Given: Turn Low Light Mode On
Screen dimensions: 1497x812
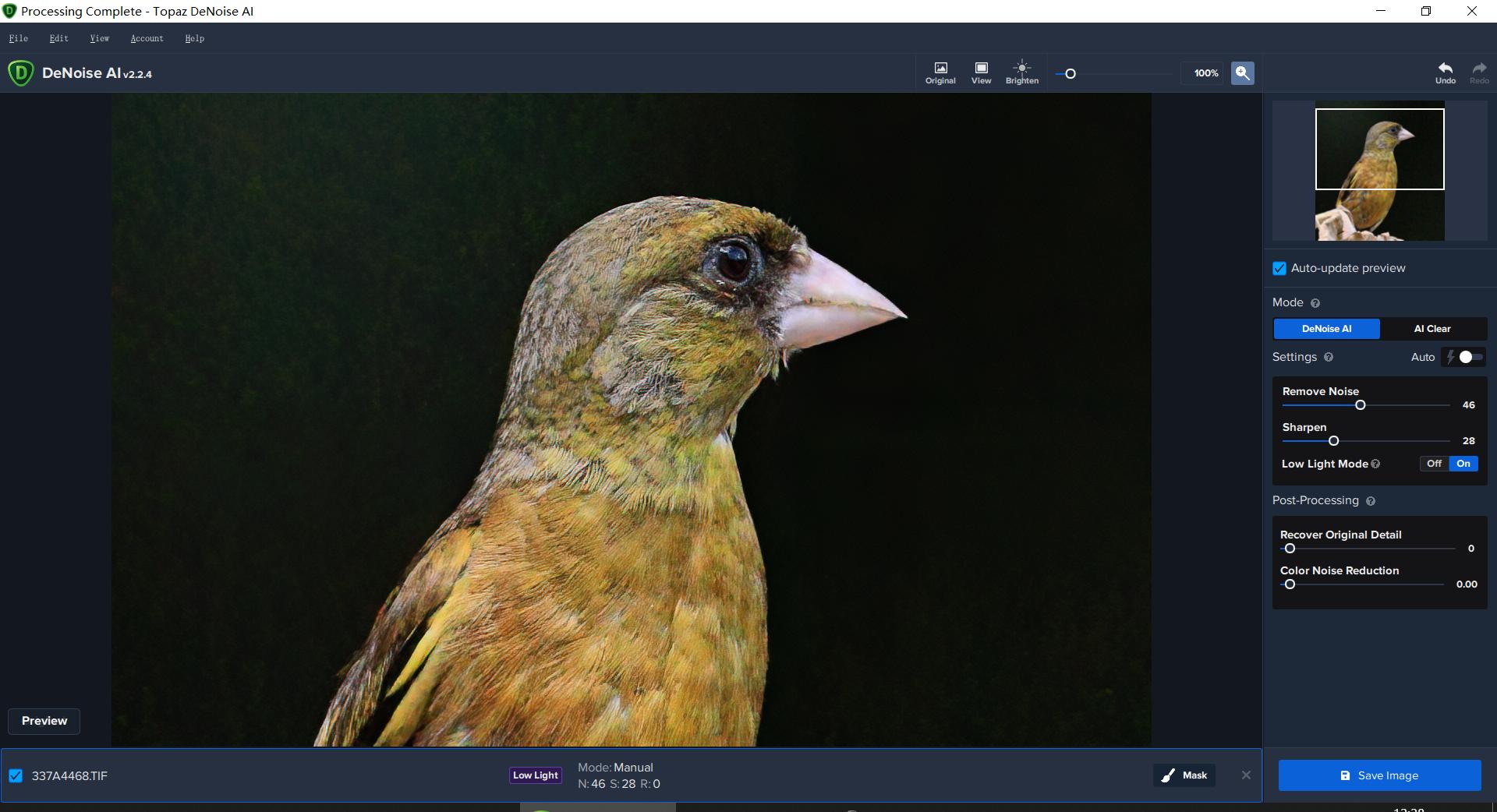Looking at the screenshot, I should pos(1463,464).
